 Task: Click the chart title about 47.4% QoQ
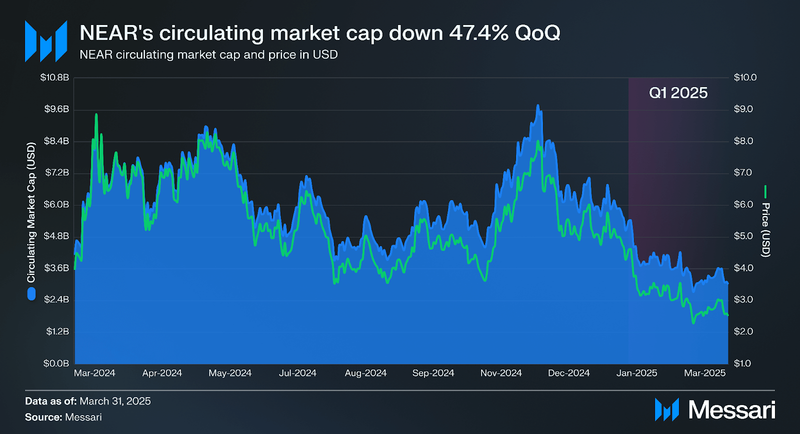pyautogui.click(x=320, y=33)
